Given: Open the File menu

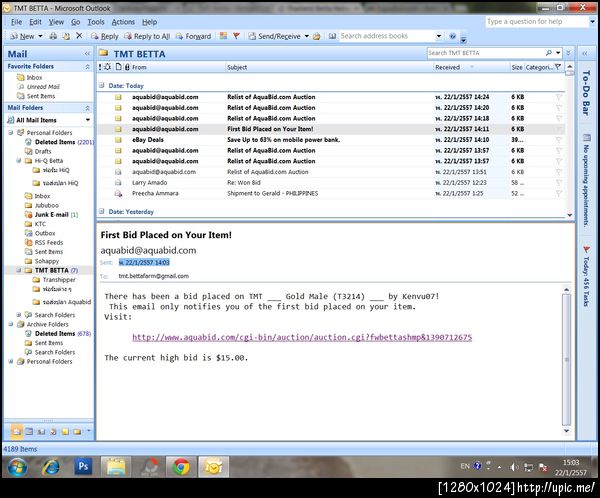Looking at the screenshot, I should [x=16, y=22].
